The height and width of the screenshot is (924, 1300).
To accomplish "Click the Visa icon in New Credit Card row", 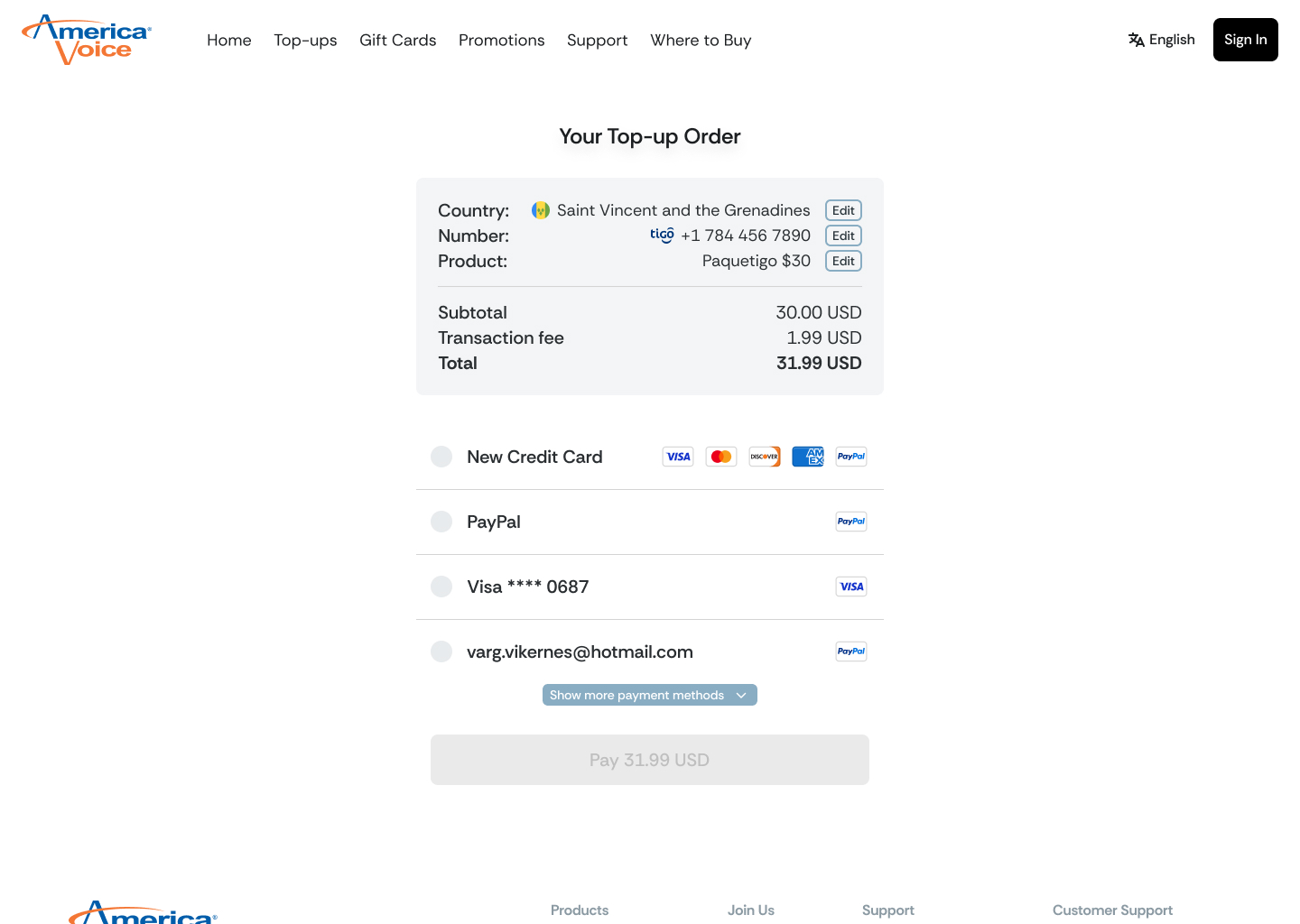I will click(x=678, y=457).
